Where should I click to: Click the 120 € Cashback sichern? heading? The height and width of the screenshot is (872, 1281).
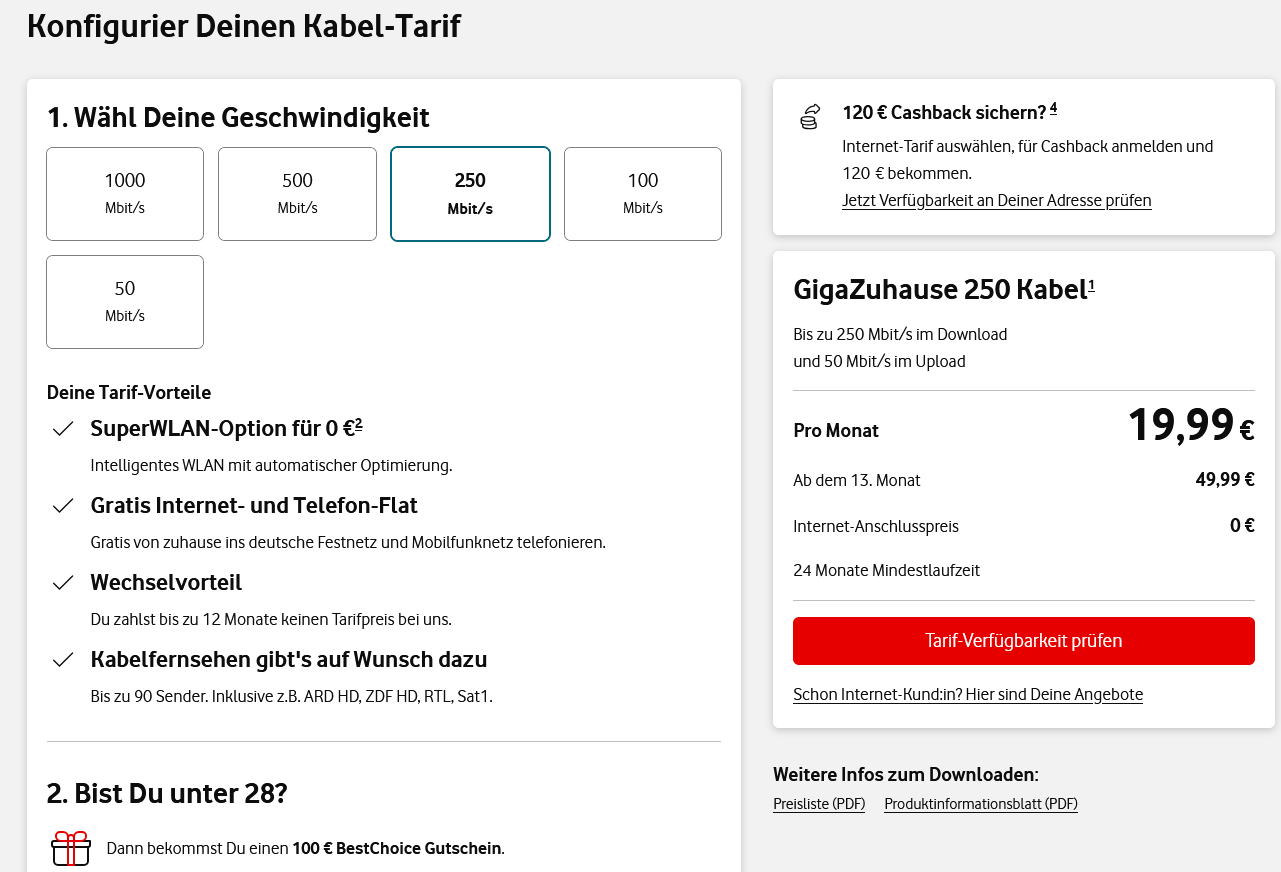944,112
